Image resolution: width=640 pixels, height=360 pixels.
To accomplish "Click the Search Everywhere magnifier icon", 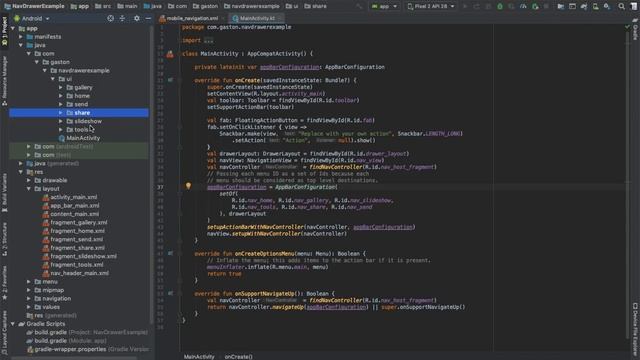I will pos(622,6).
